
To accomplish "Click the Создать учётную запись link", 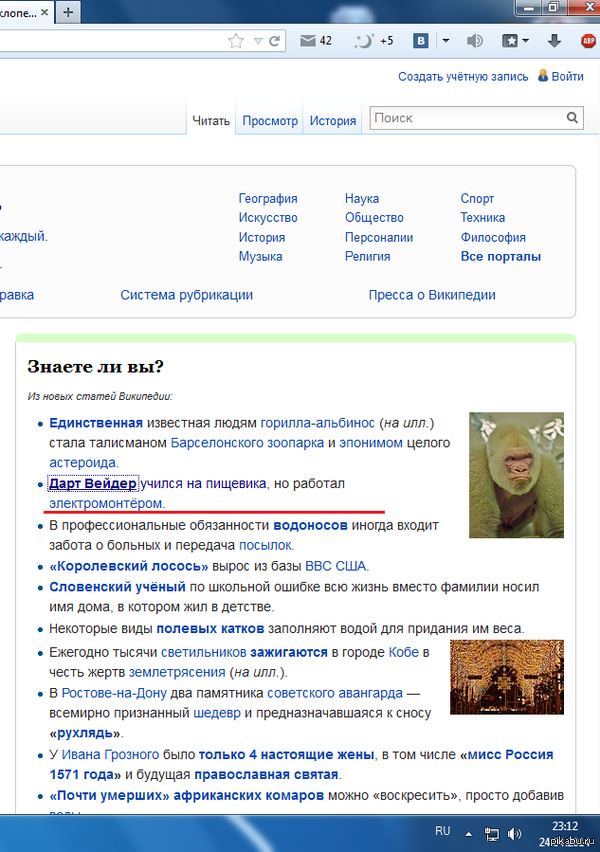I will (463, 77).
